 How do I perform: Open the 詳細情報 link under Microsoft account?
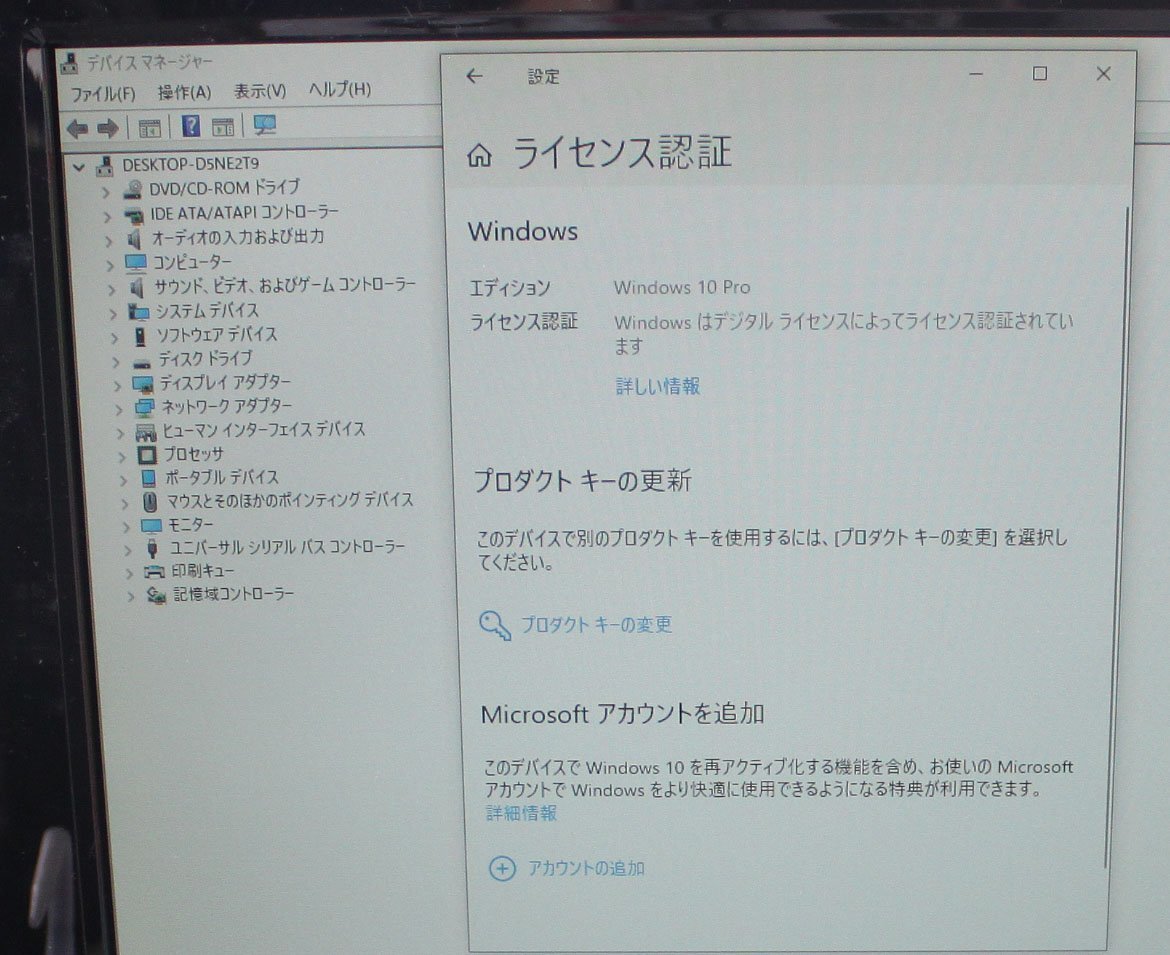pos(521,812)
